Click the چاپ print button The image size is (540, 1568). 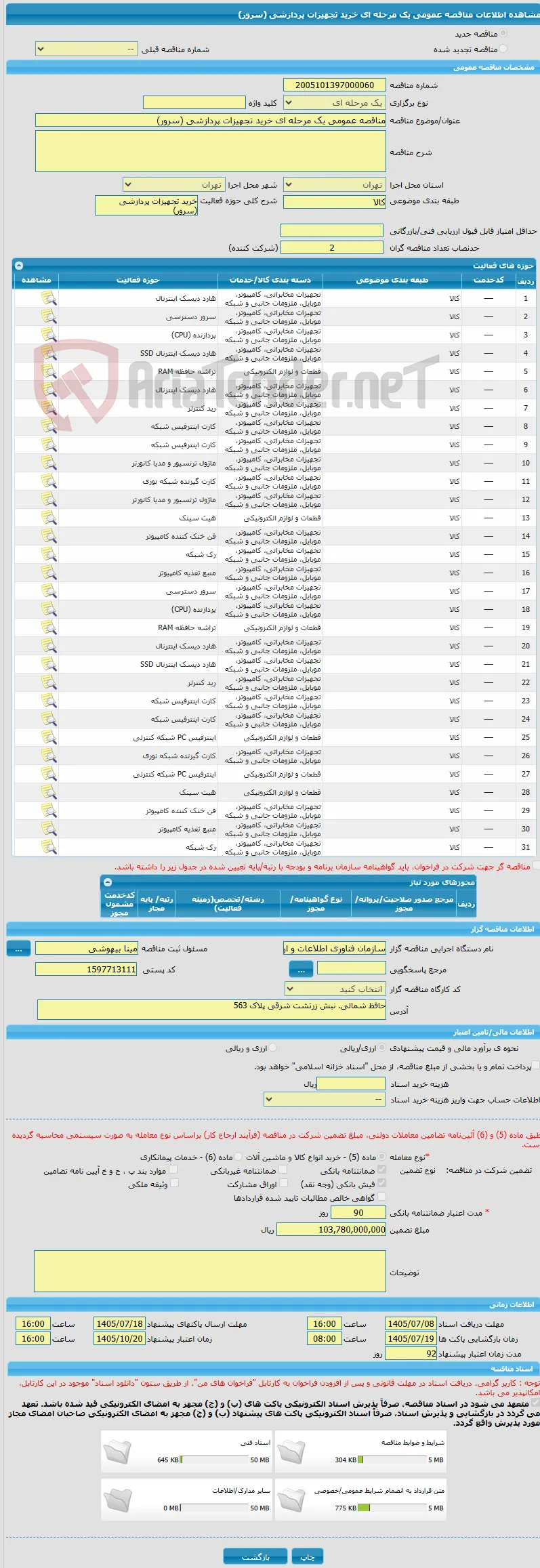pyautogui.click(x=308, y=1556)
